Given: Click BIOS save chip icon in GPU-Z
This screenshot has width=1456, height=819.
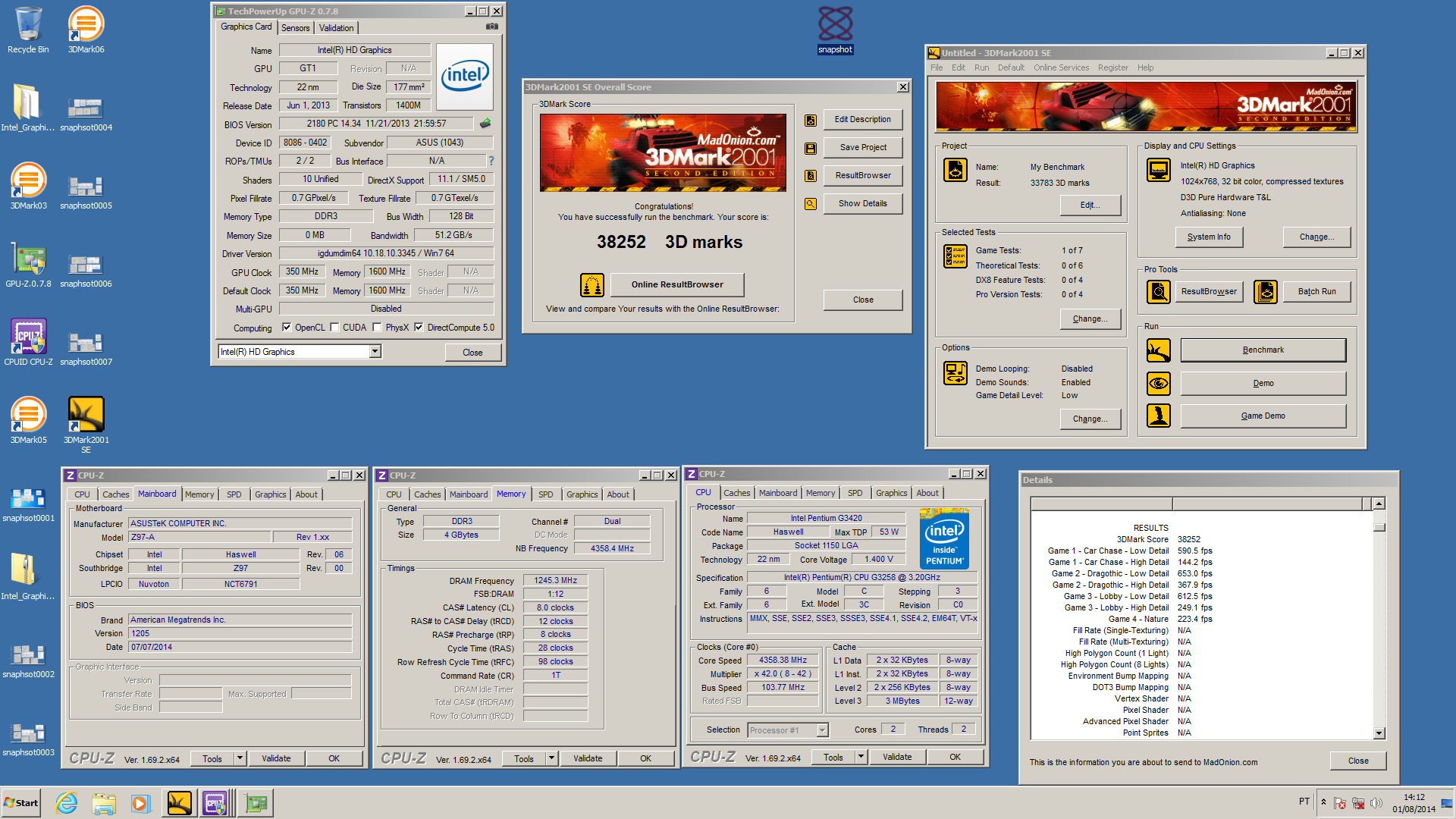Looking at the screenshot, I should click(485, 123).
